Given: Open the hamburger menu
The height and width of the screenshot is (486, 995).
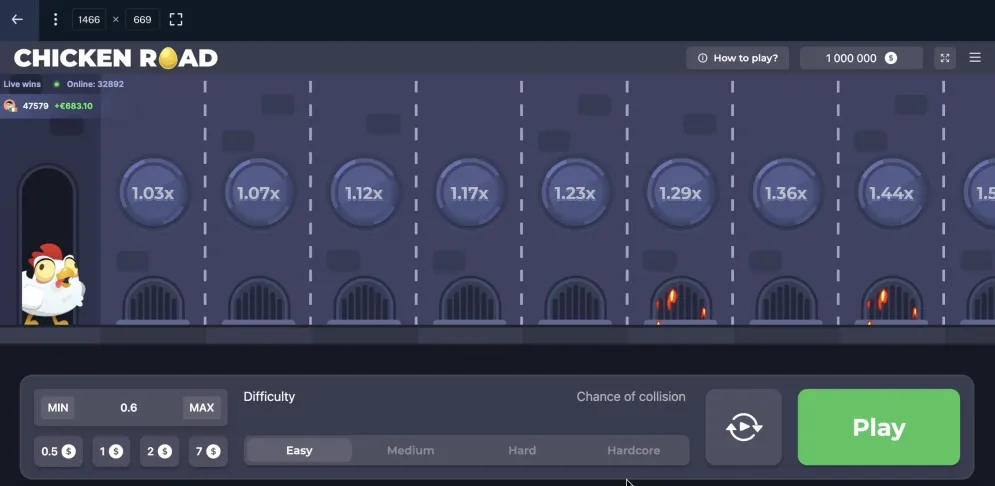Looking at the screenshot, I should [975, 58].
